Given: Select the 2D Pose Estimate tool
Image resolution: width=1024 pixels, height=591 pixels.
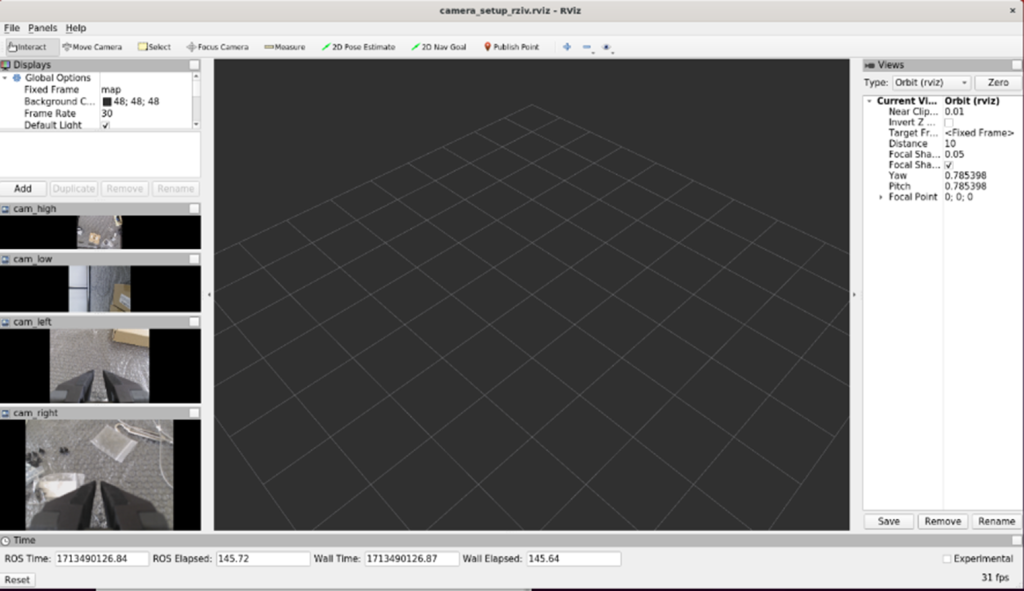Looking at the screenshot, I should click(x=358, y=47).
